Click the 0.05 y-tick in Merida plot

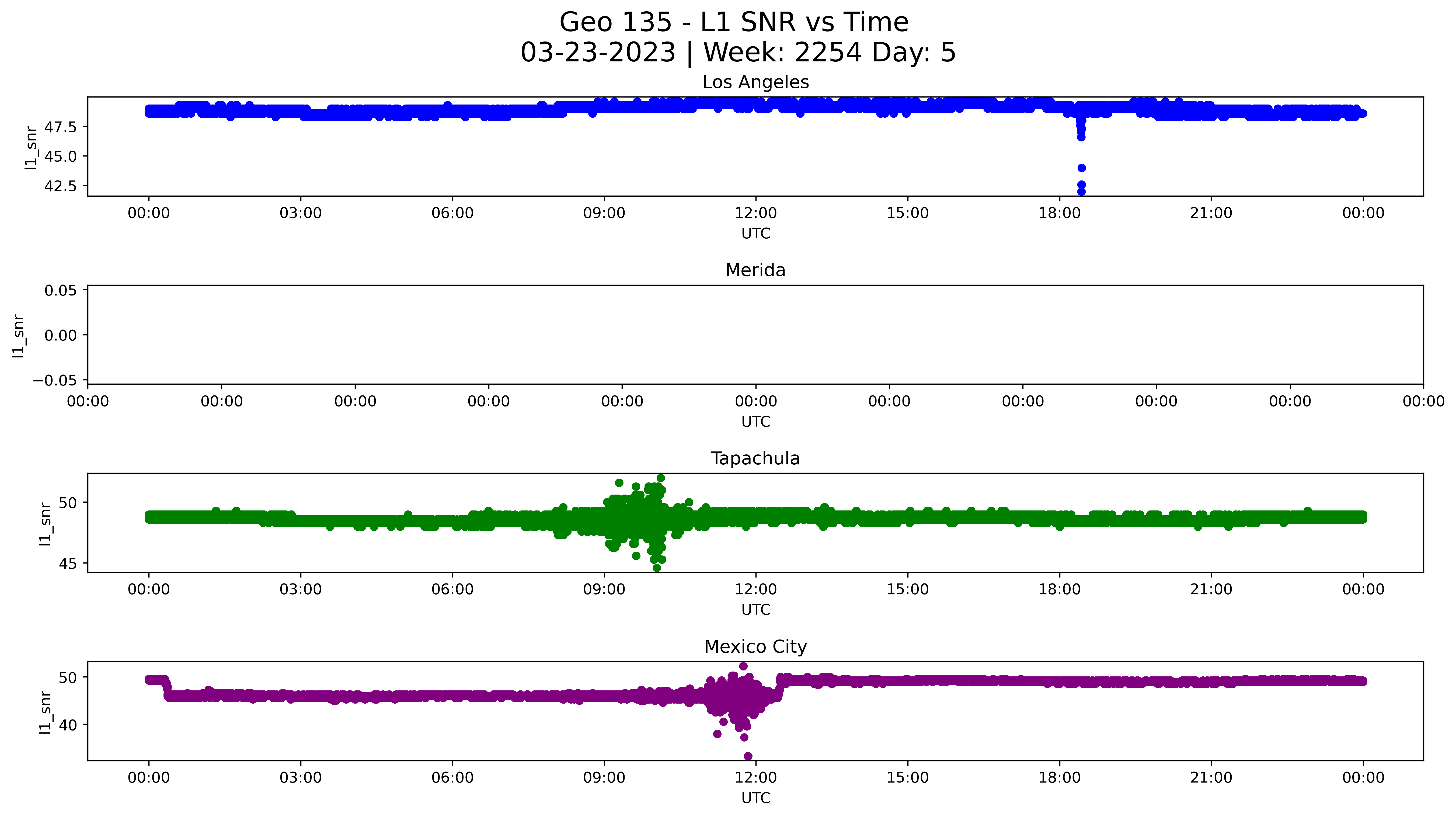[x=61, y=291]
